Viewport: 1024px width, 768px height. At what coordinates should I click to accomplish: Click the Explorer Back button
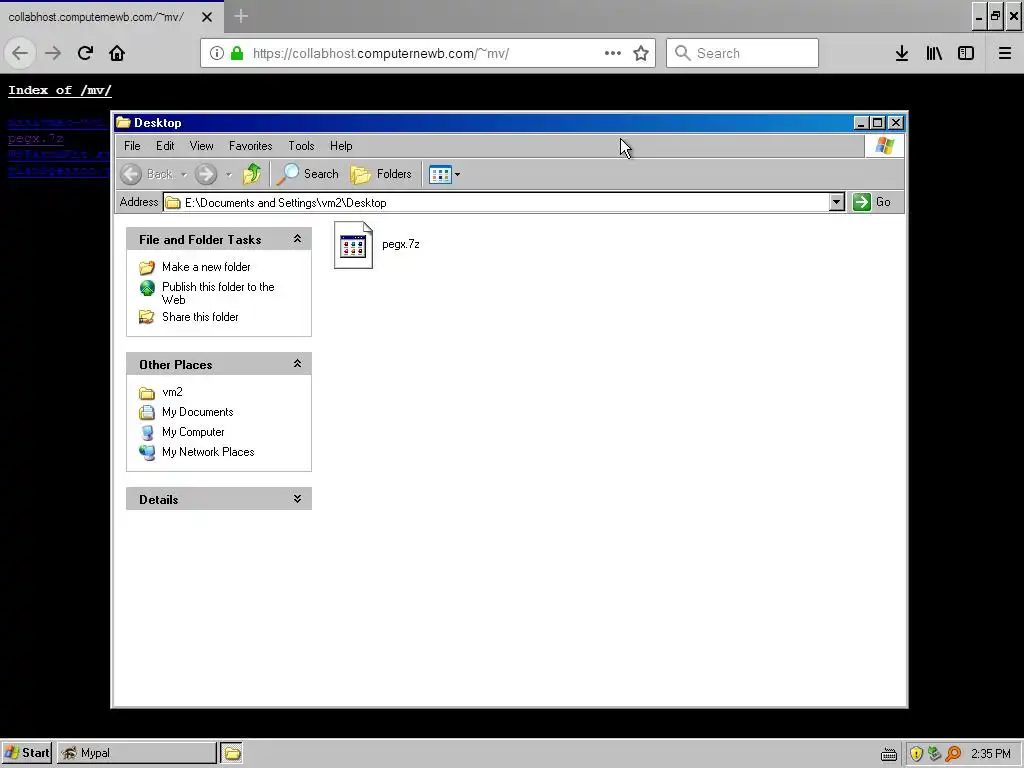(148, 174)
